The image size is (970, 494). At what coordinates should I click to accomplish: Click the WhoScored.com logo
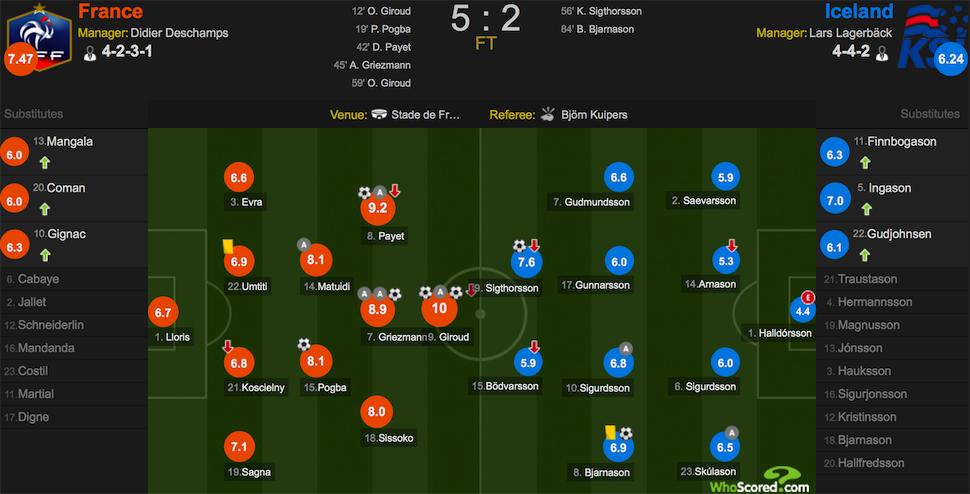[760, 480]
